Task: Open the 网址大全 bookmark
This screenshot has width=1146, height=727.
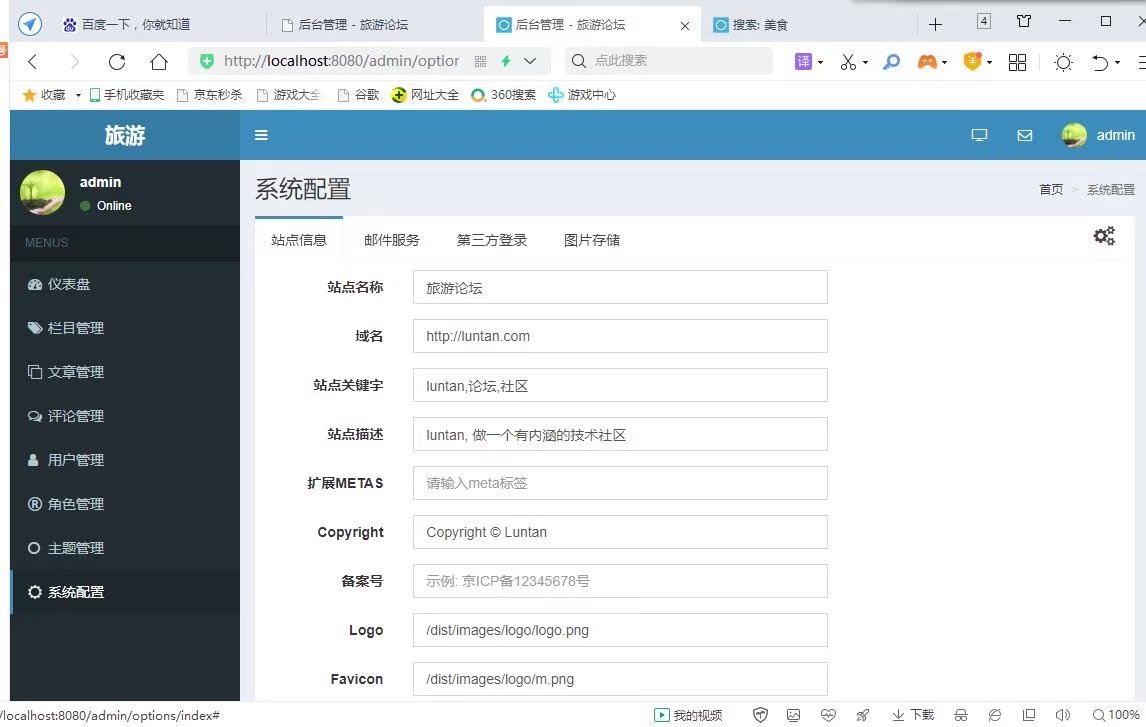Action: (x=425, y=95)
